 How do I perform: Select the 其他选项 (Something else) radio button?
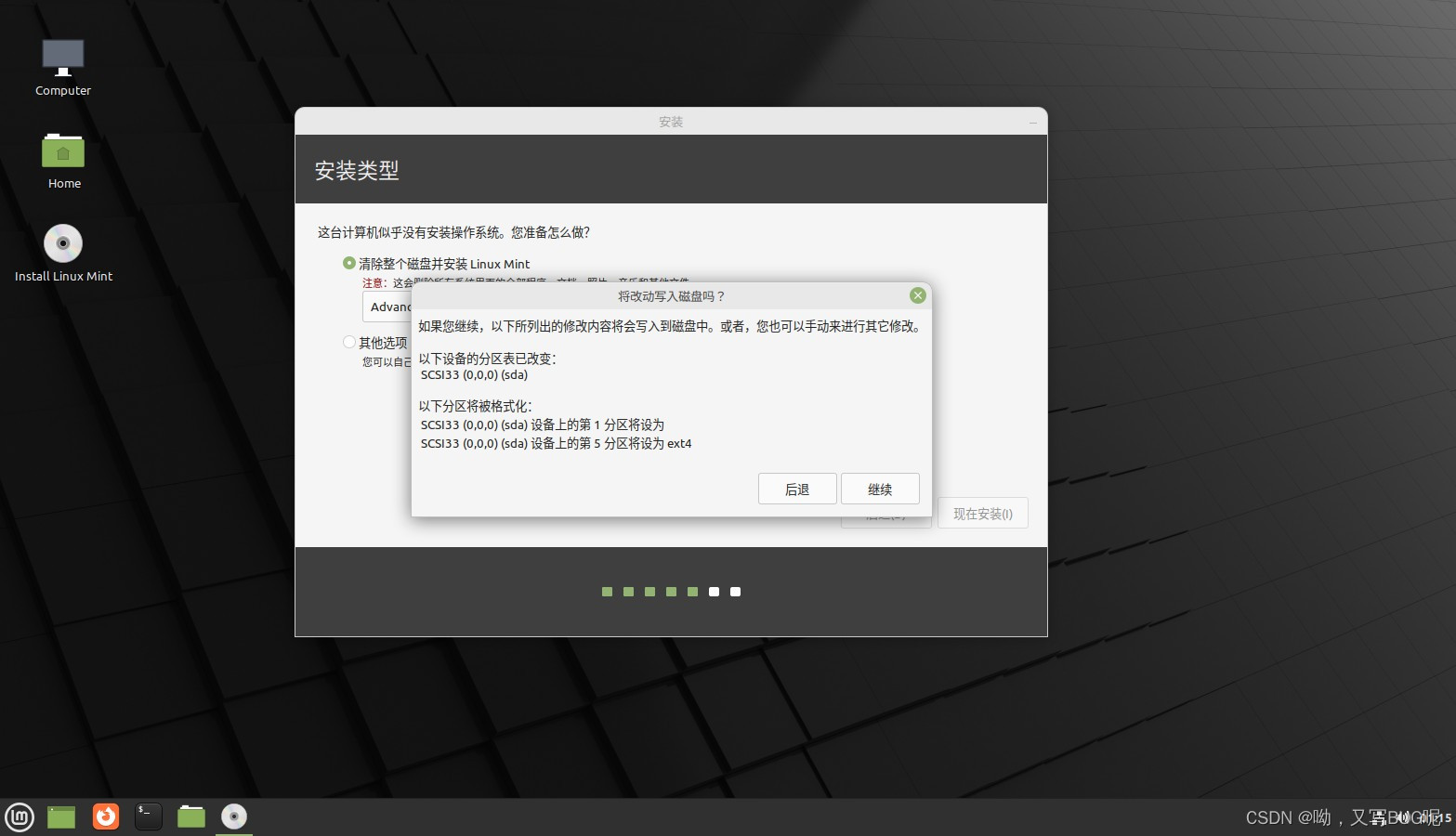point(349,342)
